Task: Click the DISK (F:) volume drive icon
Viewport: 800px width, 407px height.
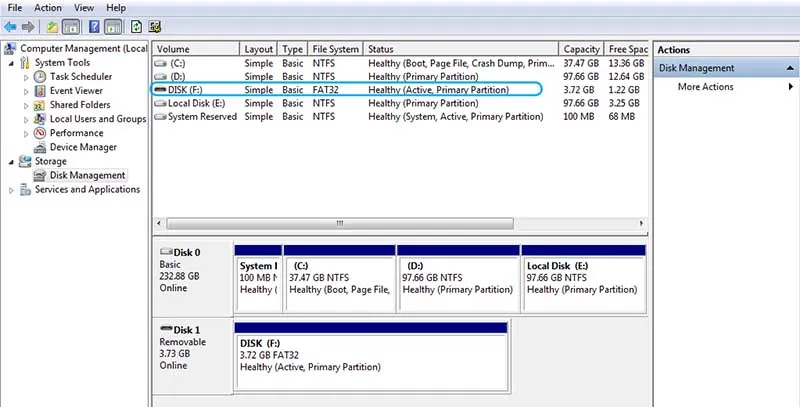Action: tap(161, 89)
